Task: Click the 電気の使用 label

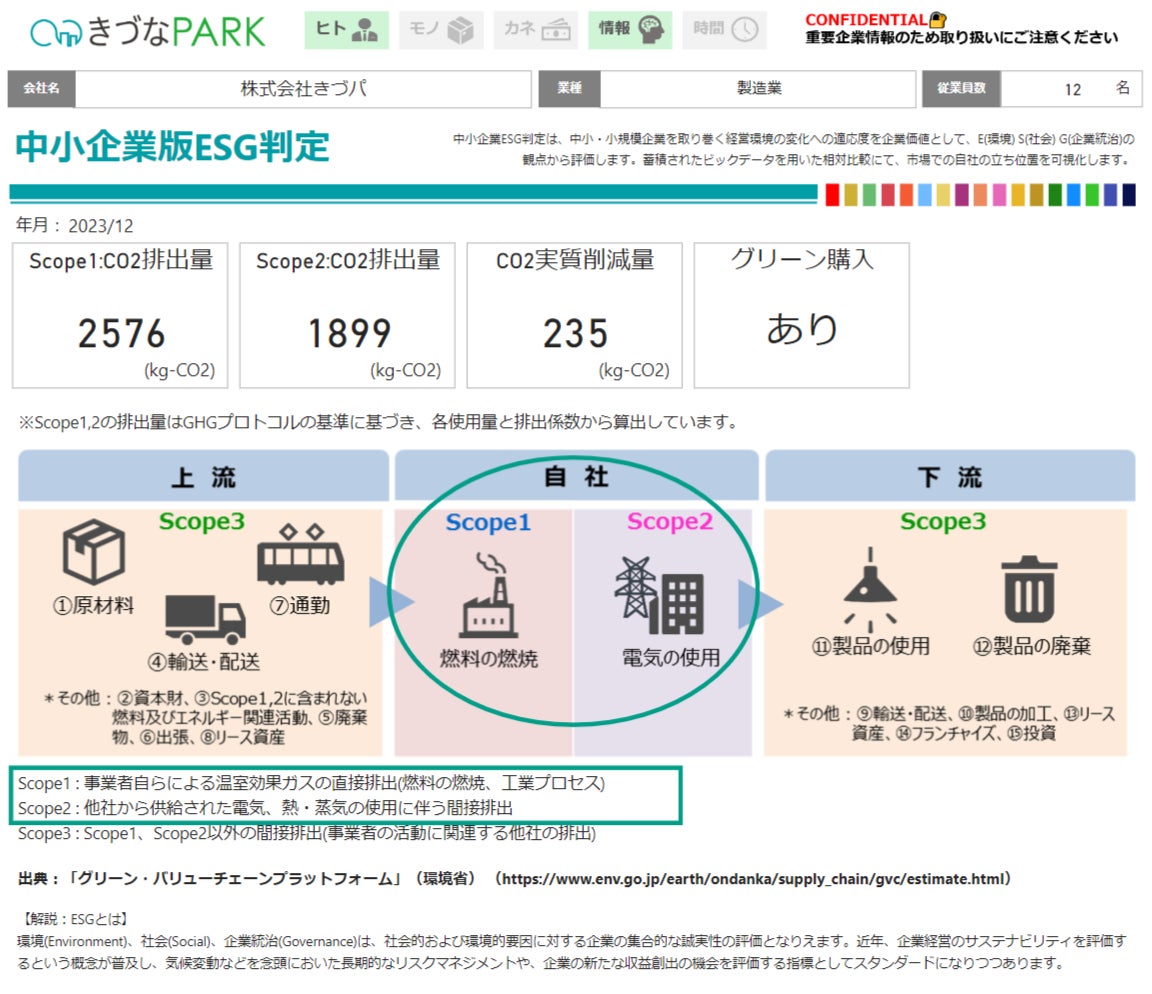Action: pyautogui.click(x=671, y=658)
